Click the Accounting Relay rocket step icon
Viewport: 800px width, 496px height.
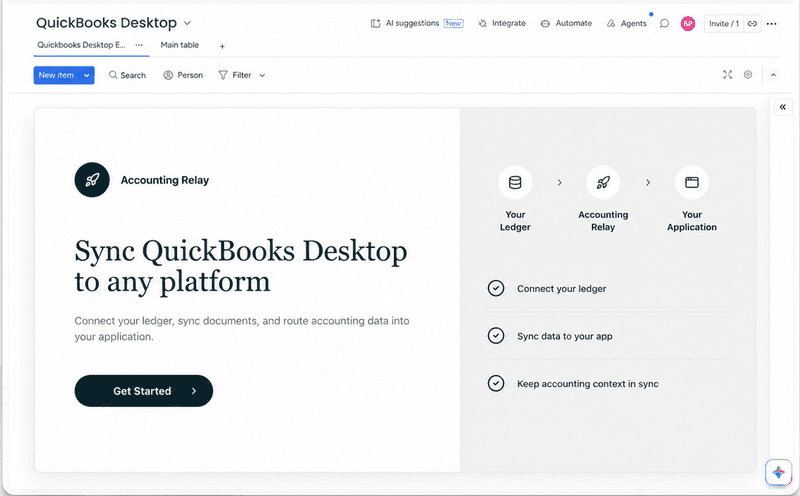click(x=603, y=182)
